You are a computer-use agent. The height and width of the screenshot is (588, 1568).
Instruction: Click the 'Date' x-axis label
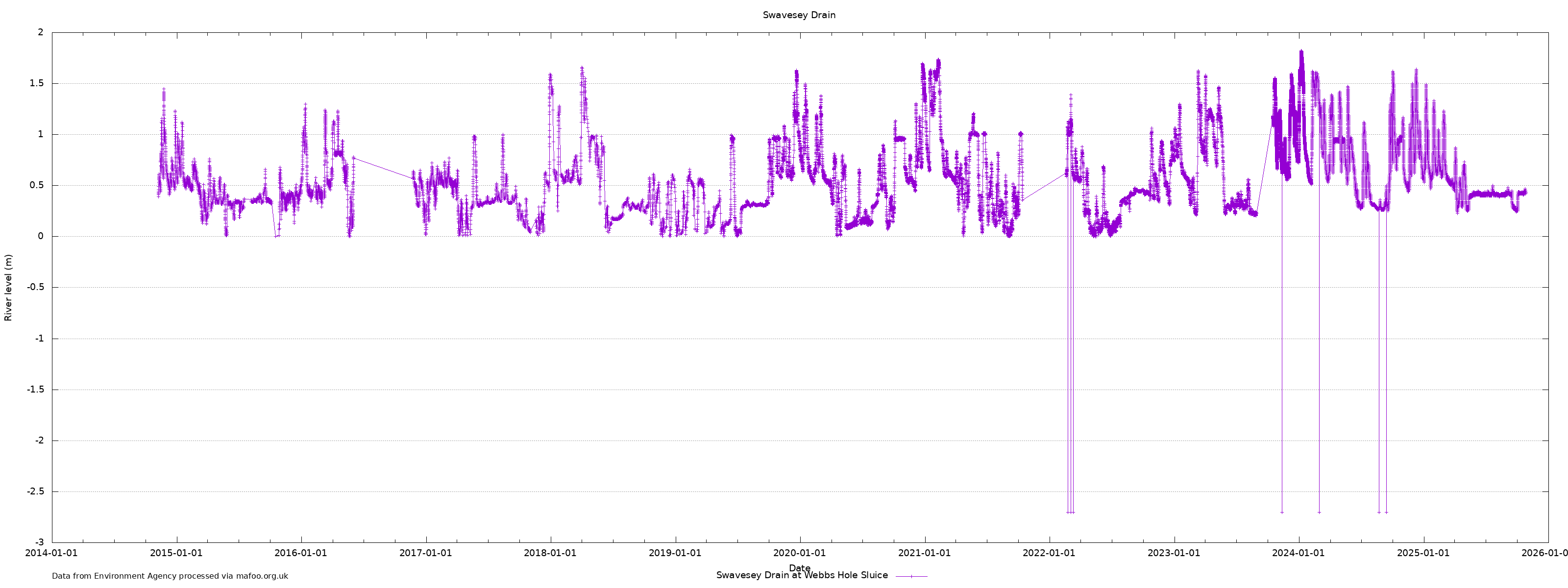tap(799, 568)
